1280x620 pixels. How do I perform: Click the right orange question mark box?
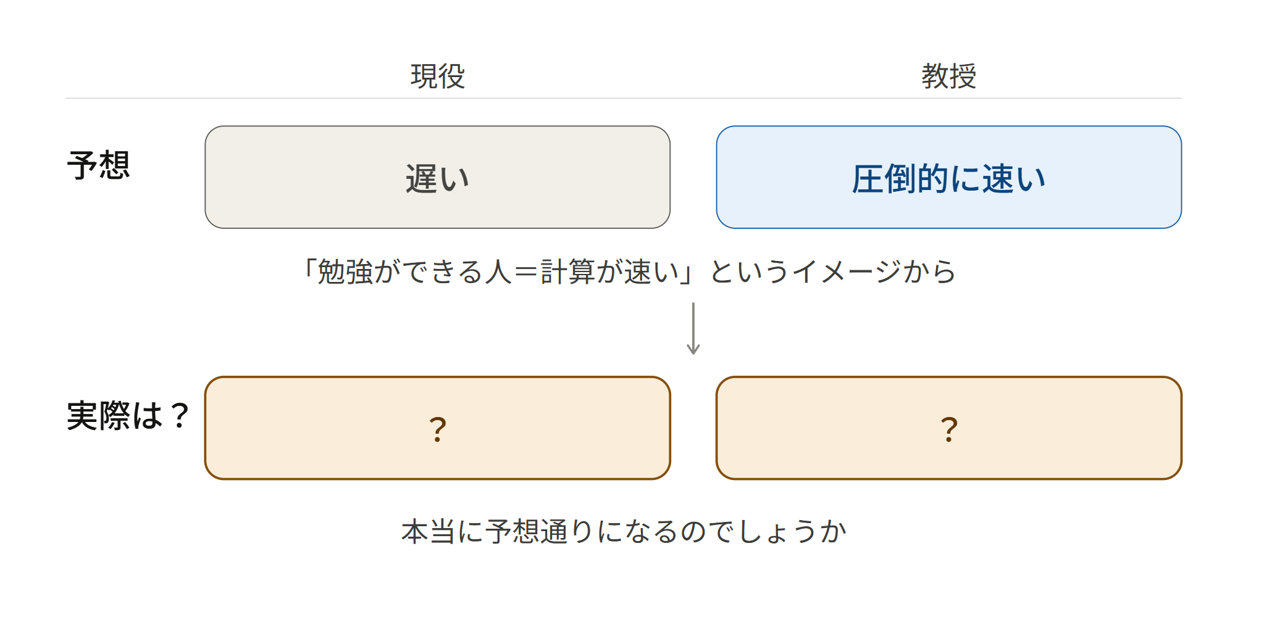pos(949,428)
